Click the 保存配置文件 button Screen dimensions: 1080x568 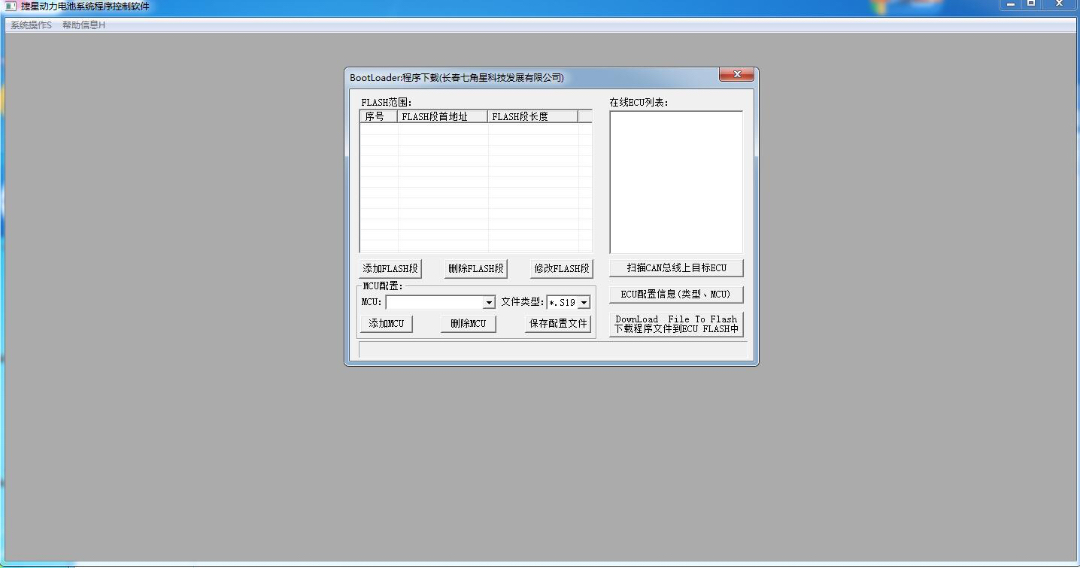click(558, 324)
